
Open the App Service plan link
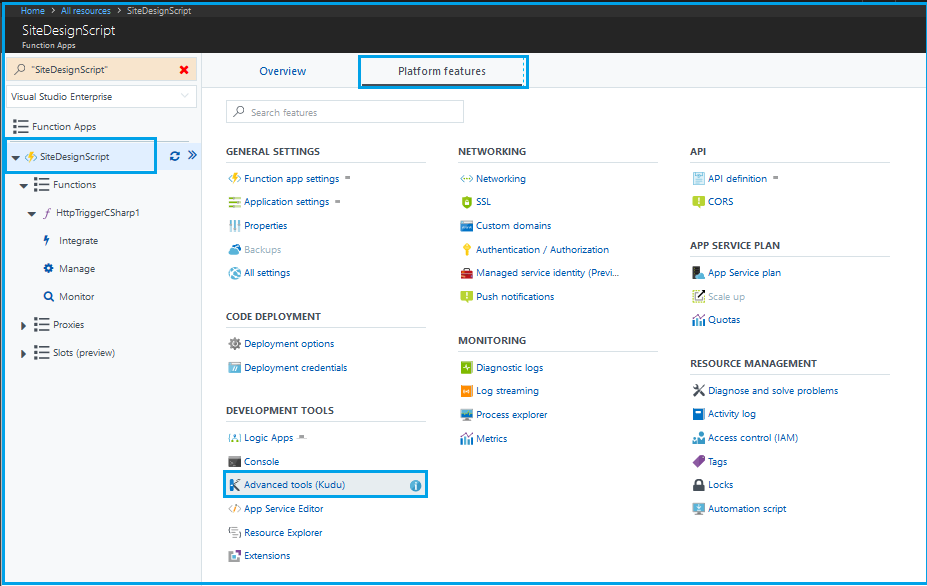click(744, 273)
